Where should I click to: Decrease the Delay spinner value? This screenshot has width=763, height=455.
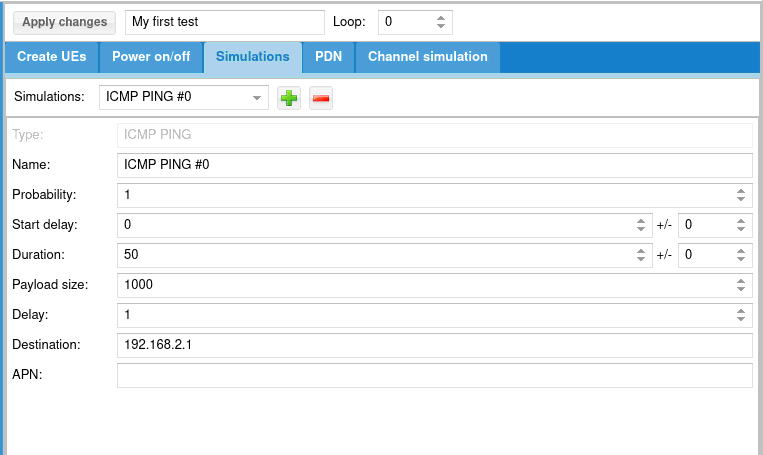click(x=741, y=320)
